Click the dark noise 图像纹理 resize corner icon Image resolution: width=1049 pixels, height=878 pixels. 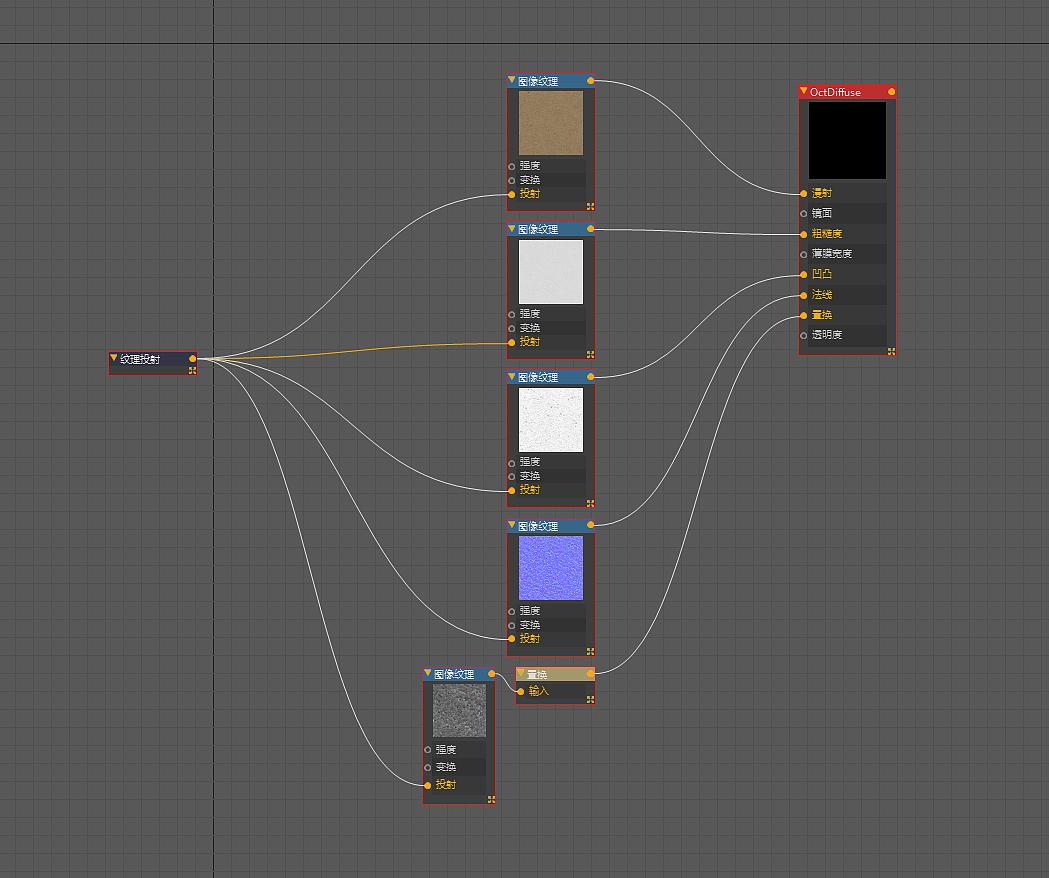tap(491, 799)
